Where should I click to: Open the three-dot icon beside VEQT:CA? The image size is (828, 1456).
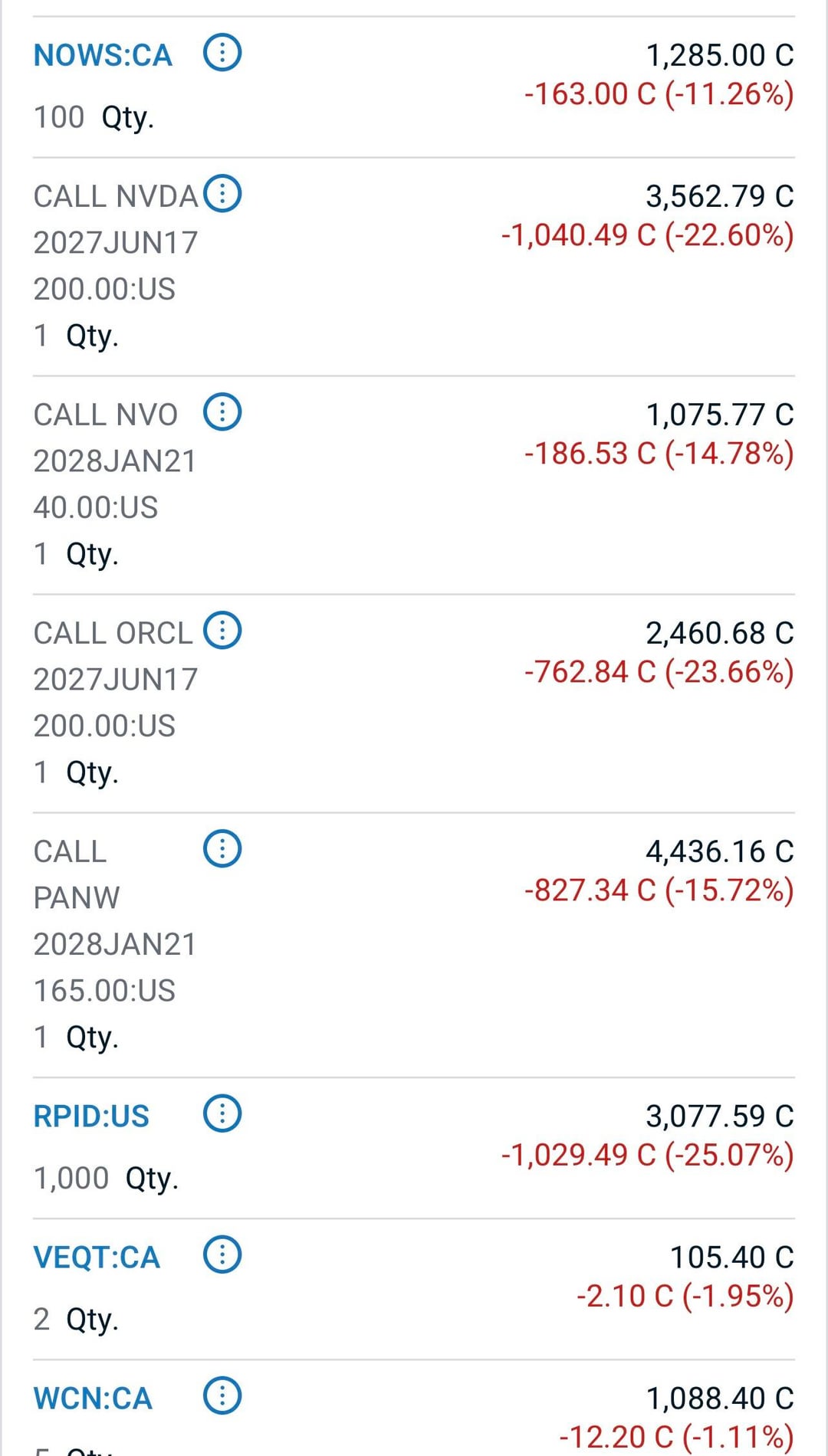(x=222, y=1255)
